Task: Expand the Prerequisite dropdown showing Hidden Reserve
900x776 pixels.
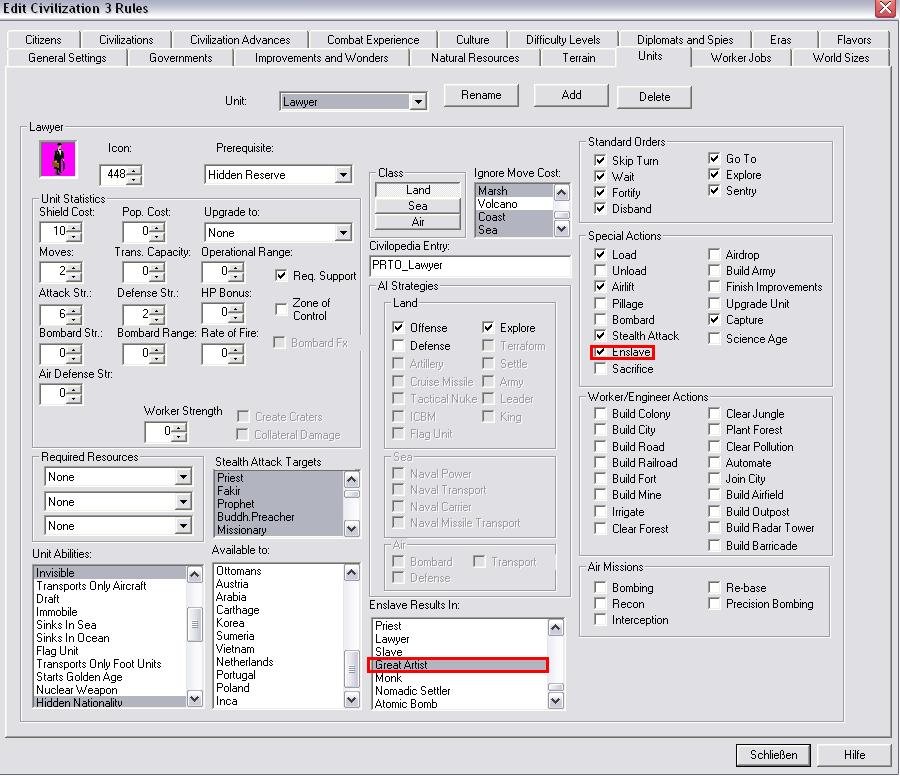Action: click(343, 175)
